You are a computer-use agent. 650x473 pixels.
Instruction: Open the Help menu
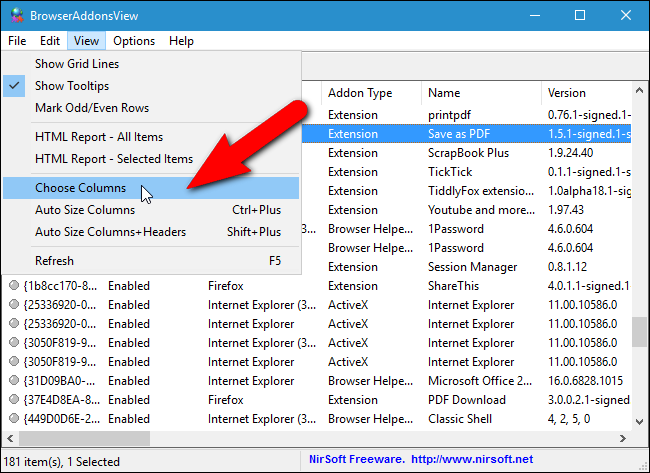click(x=181, y=41)
